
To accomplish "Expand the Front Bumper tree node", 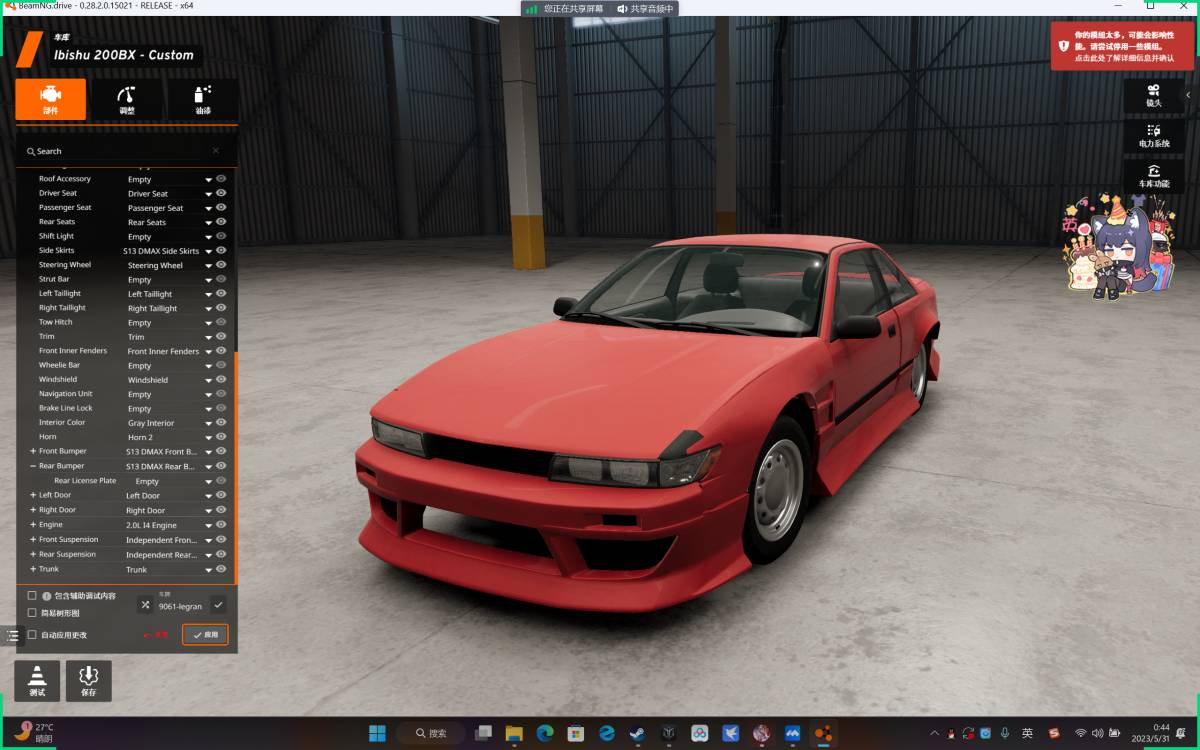I will coord(33,451).
